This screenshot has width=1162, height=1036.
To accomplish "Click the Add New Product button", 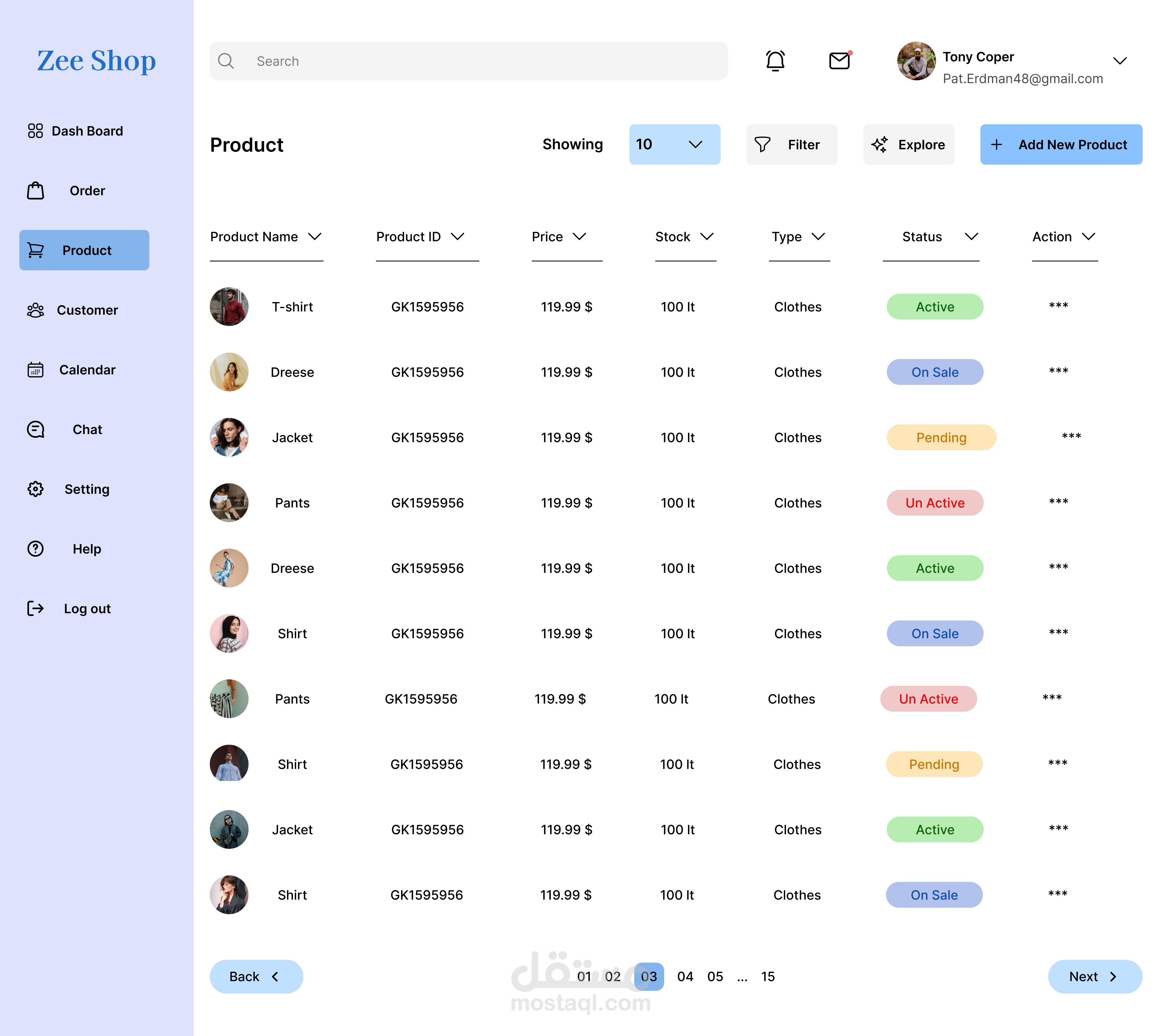I will click(x=1061, y=145).
